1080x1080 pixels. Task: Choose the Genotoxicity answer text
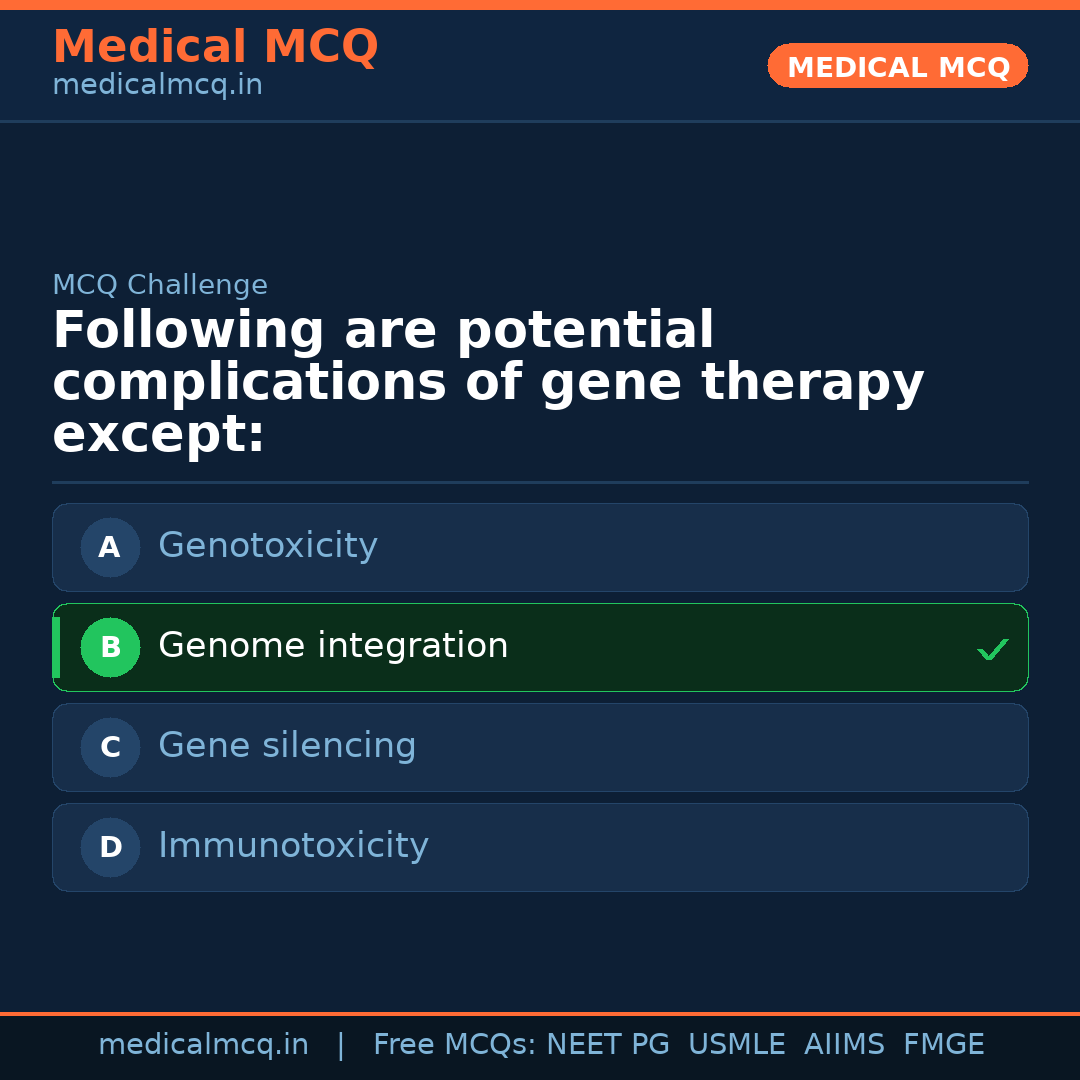(x=268, y=546)
